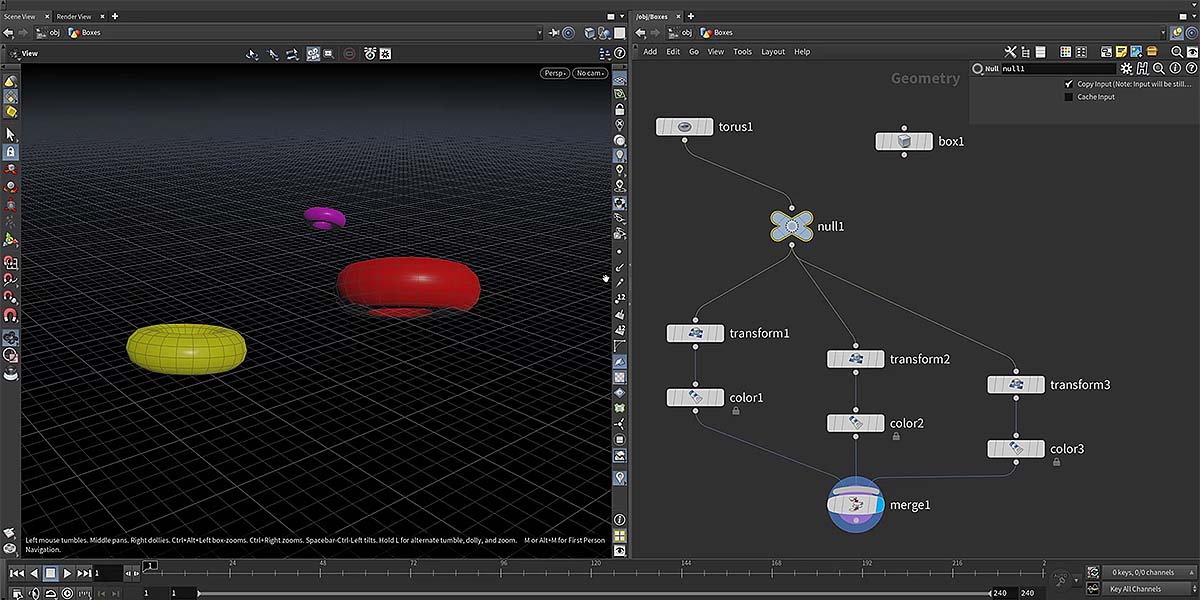Toggle pin on Scene View pane
Viewport: 1200px width, 600px height.
(555, 33)
